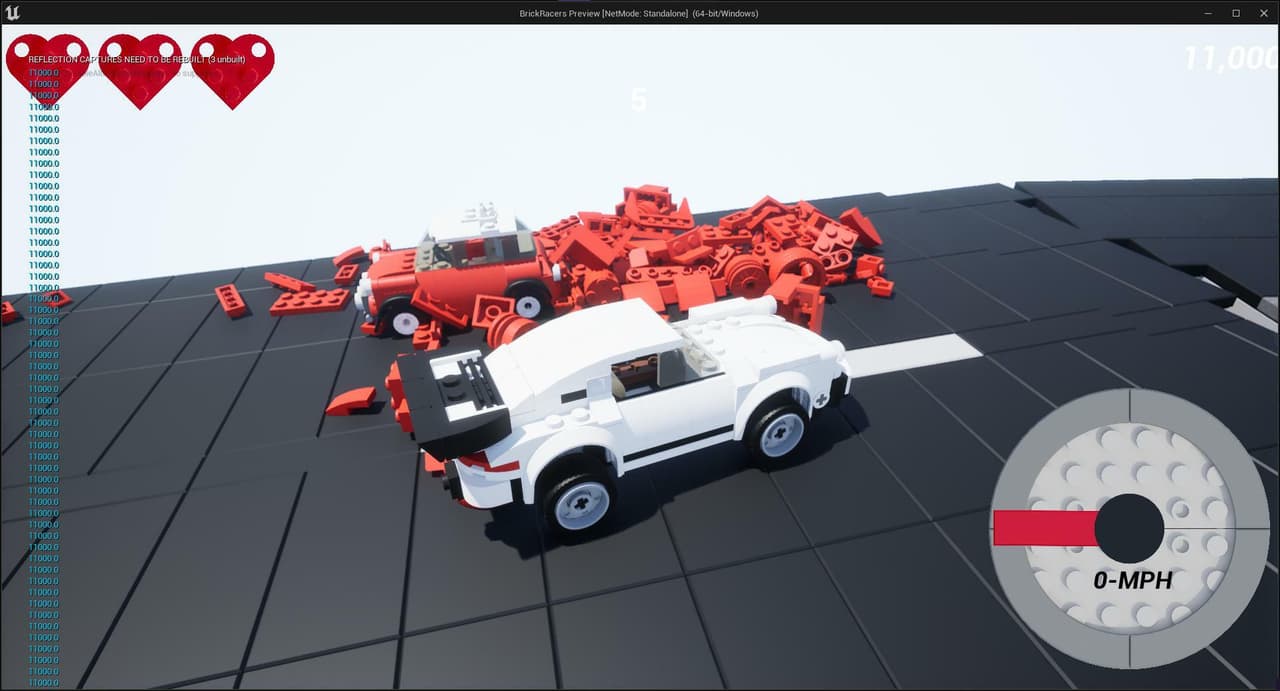The width and height of the screenshot is (1280, 691).
Task: Close the BrickRacers Preview window
Action: pos(1263,12)
